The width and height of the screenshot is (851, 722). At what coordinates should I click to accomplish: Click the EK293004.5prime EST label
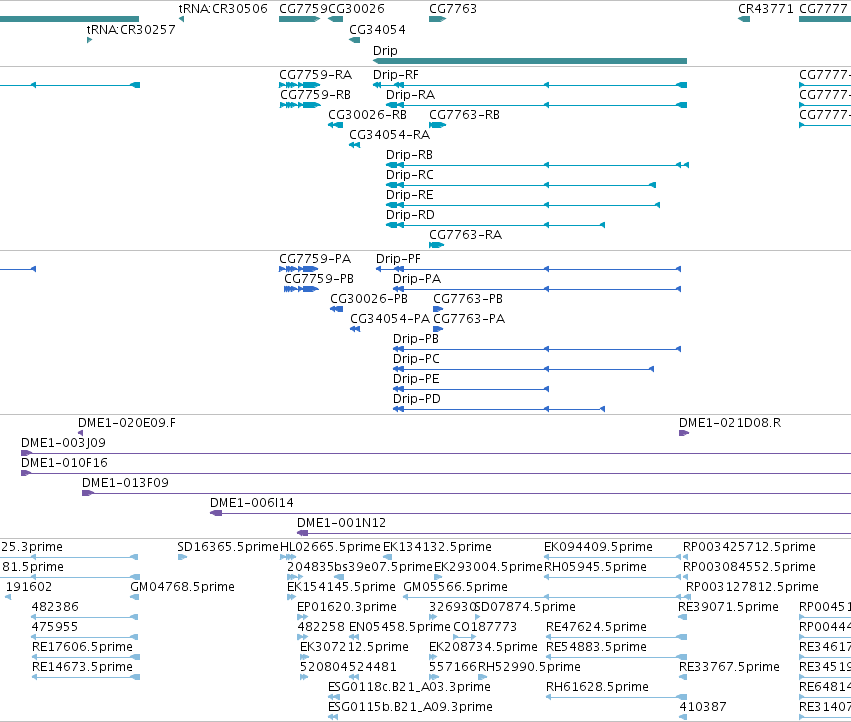tap(488, 567)
